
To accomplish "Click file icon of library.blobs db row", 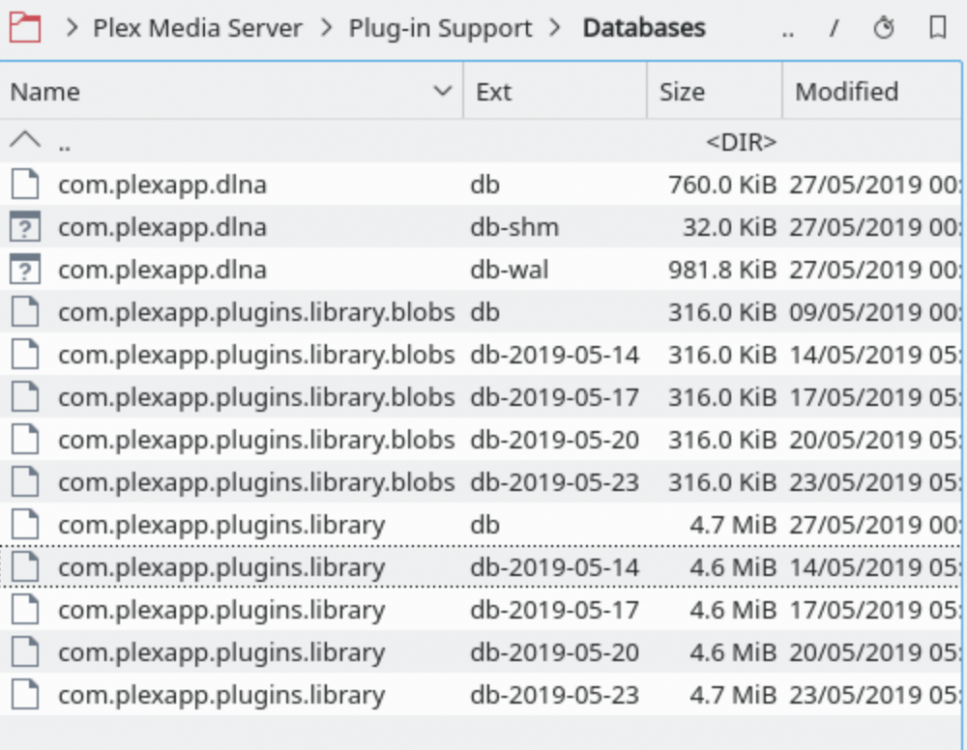I will point(25,312).
